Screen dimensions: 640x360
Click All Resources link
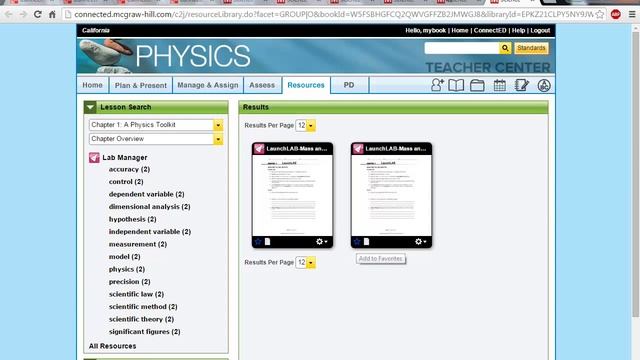point(113,346)
